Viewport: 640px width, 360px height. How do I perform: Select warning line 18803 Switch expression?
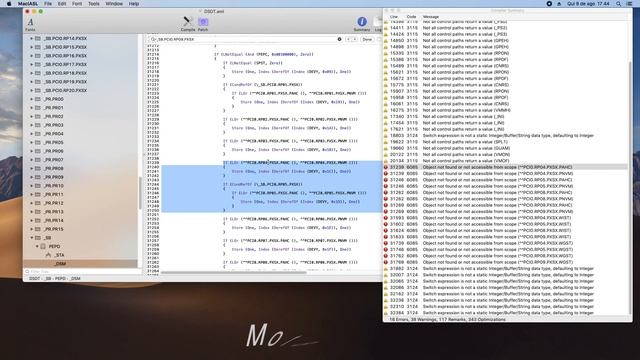505,136
